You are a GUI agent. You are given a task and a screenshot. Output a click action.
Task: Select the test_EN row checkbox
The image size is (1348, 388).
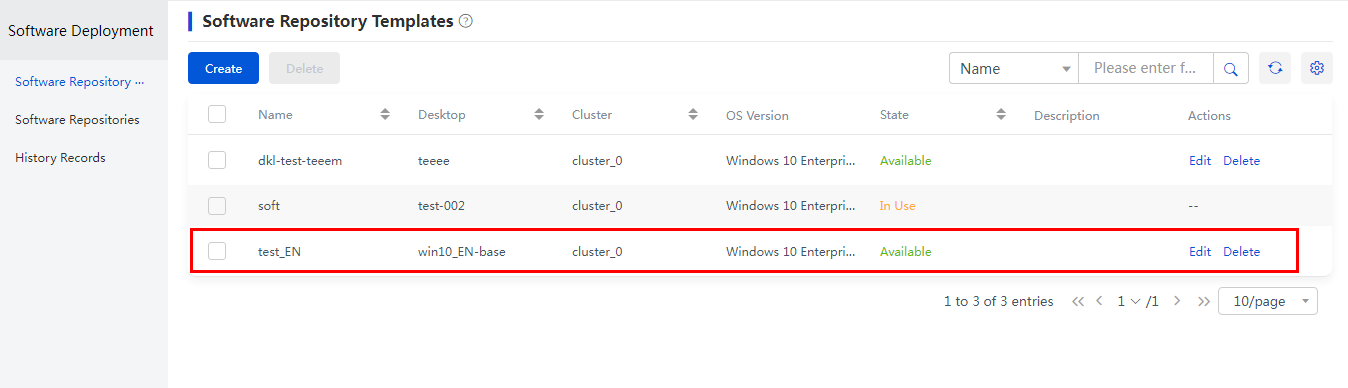(x=217, y=251)
